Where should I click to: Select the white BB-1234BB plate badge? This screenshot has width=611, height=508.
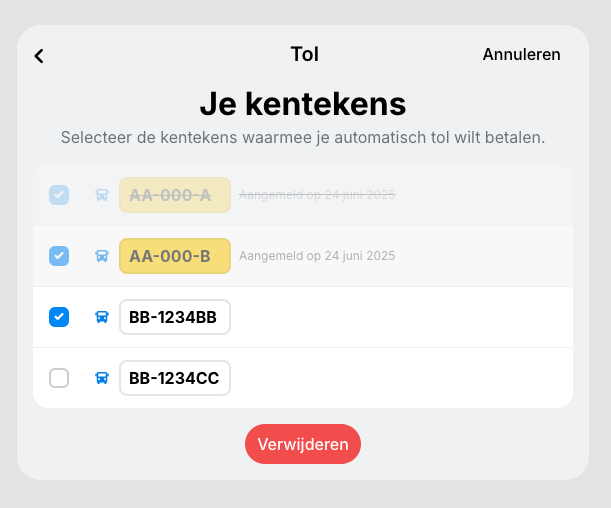[x=175, y=317]
